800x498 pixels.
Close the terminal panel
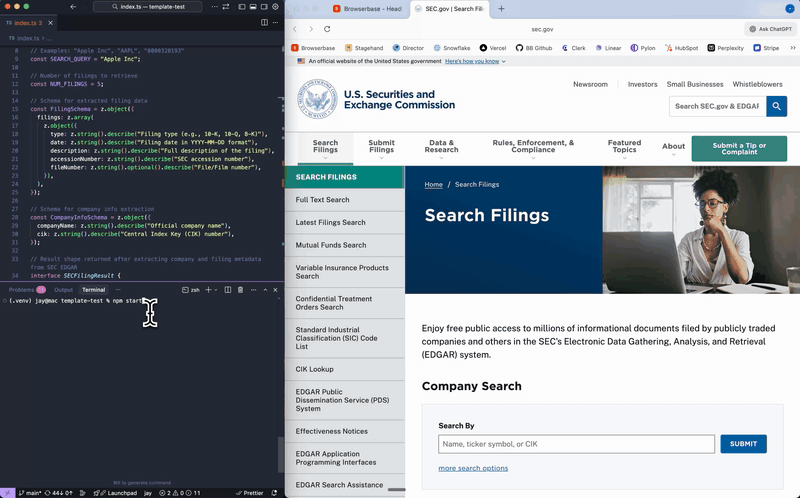click(276, 290)
